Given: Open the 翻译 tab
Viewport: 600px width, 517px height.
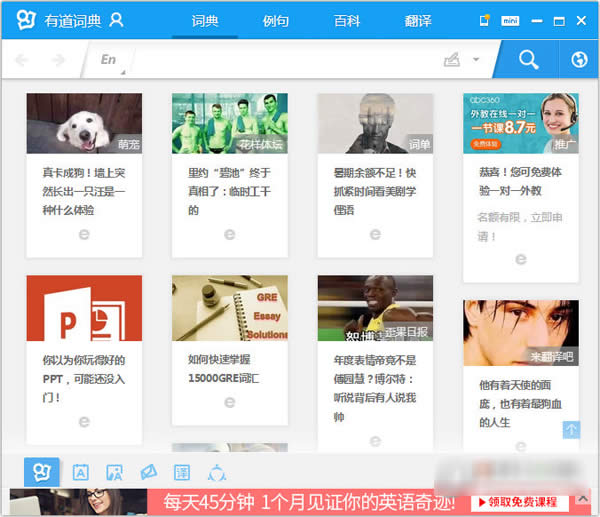Looking at the screenshot, I should (x=418, y=19).
